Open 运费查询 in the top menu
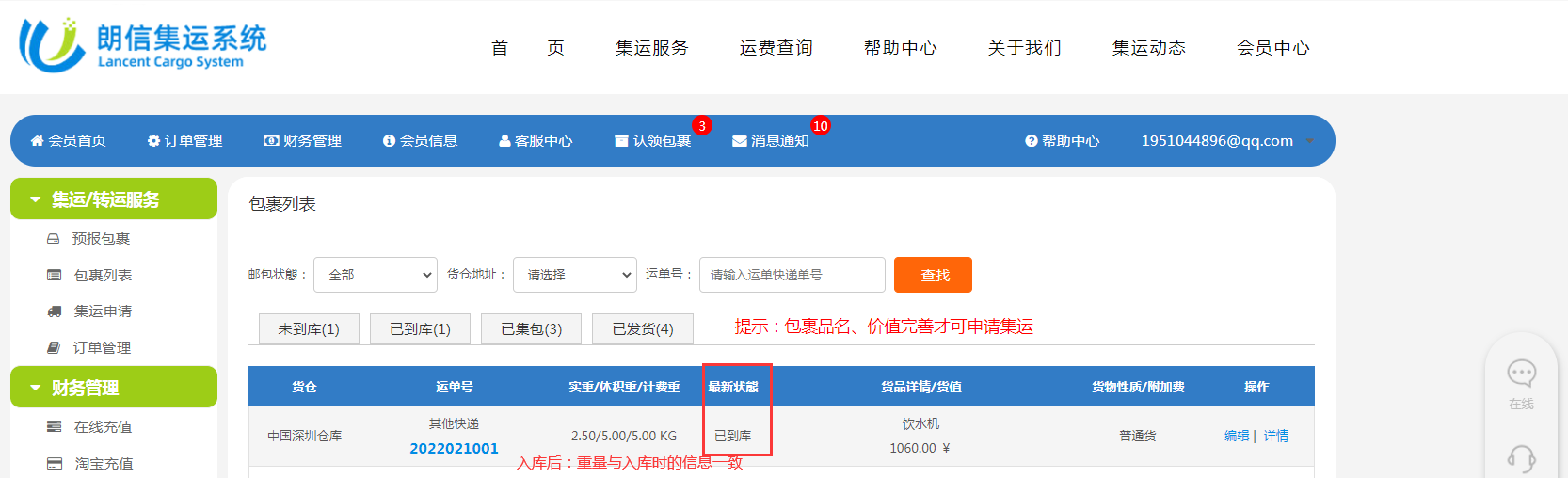This screenshot has height=478, width=1568. [x=776, y=48]
